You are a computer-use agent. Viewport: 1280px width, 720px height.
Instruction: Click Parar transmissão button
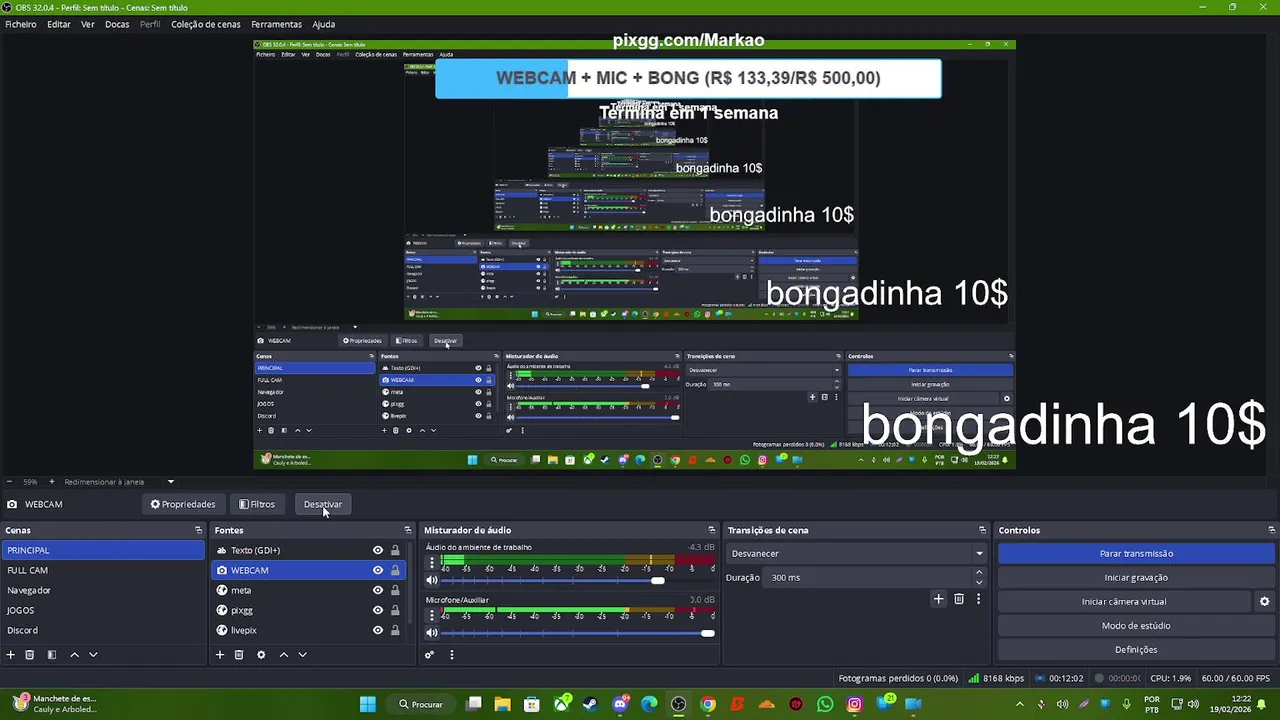point(1136,553)
